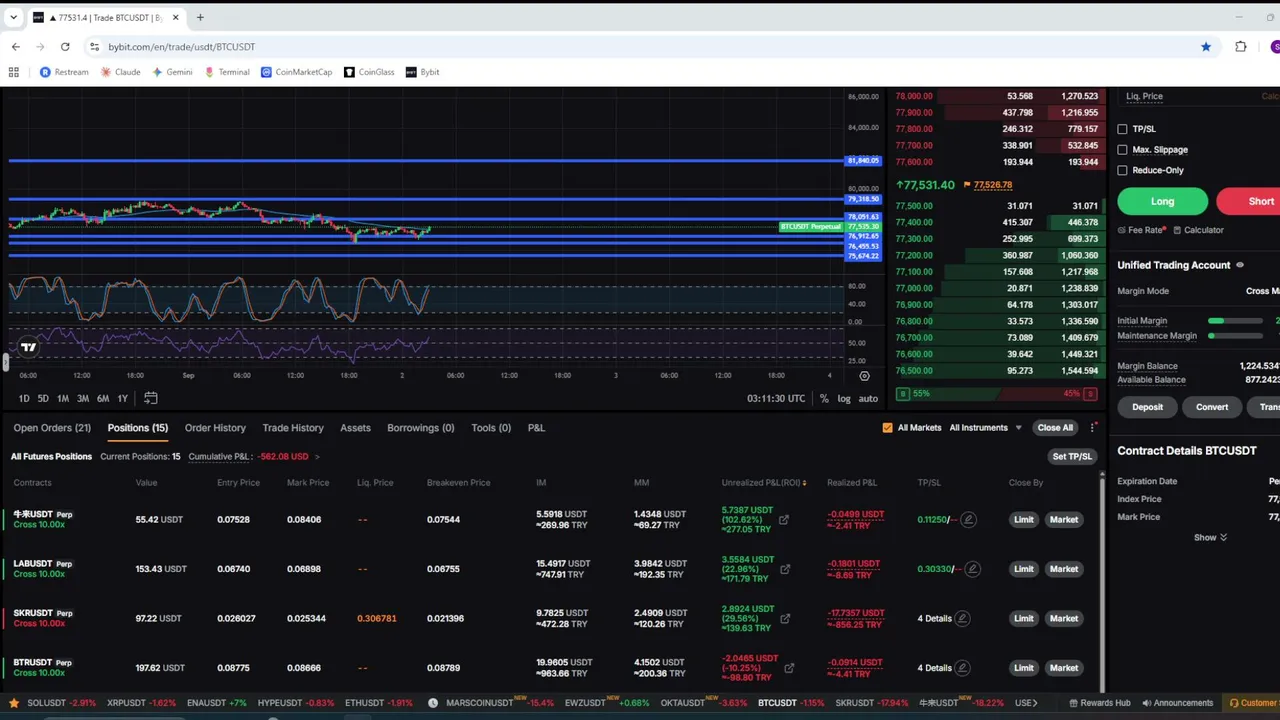Limit close the LABUSDT position
The width and height of the screenshot is (1280, 720).
[1024, 569]
